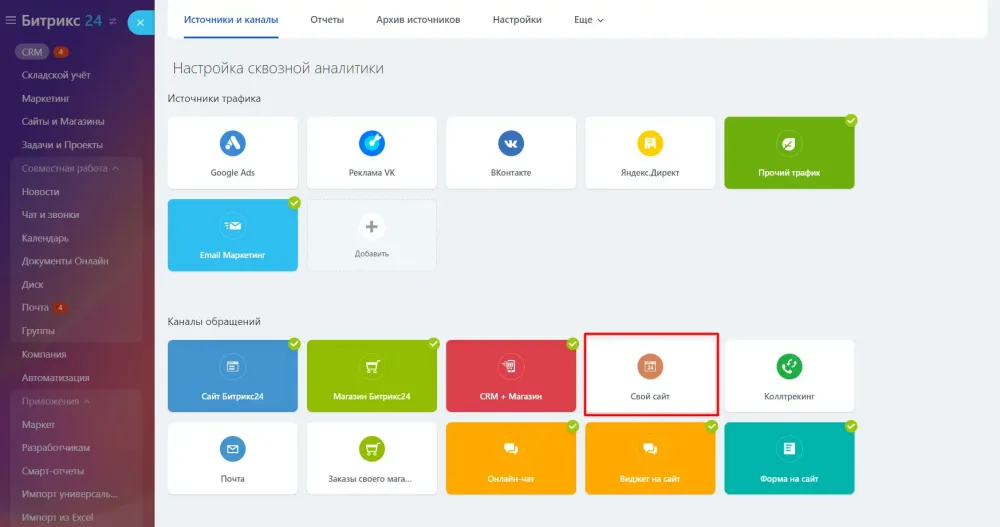Open Автоматизация in the sidebar
The width and height of the screenshot is (1000, 527).
tap(55, 378)
